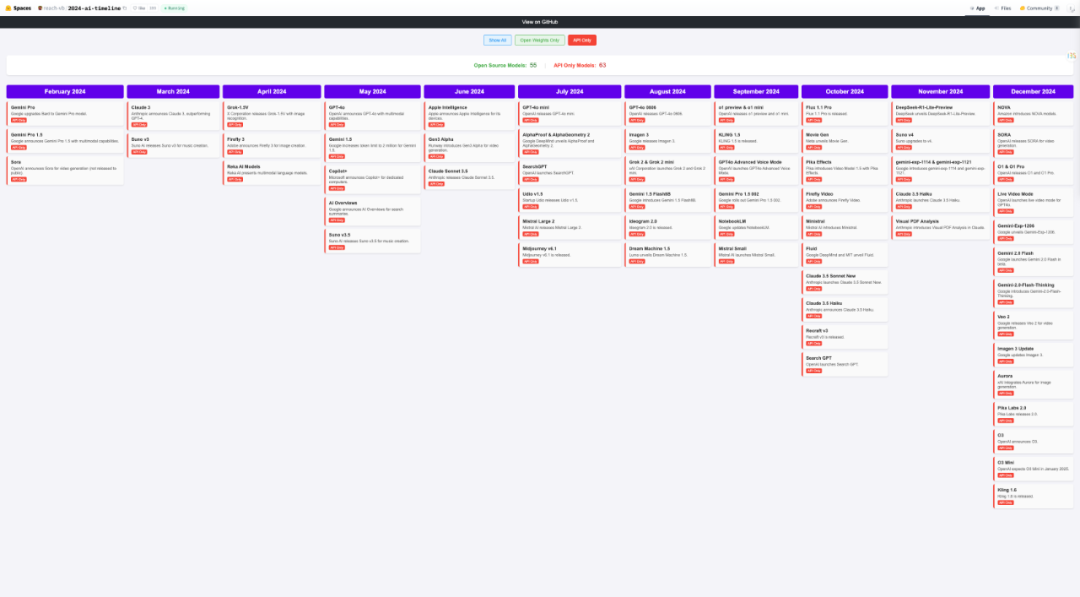The image size is (1080, 597).
Task: Click the November 2024 column header
Action: coord(940,91)
